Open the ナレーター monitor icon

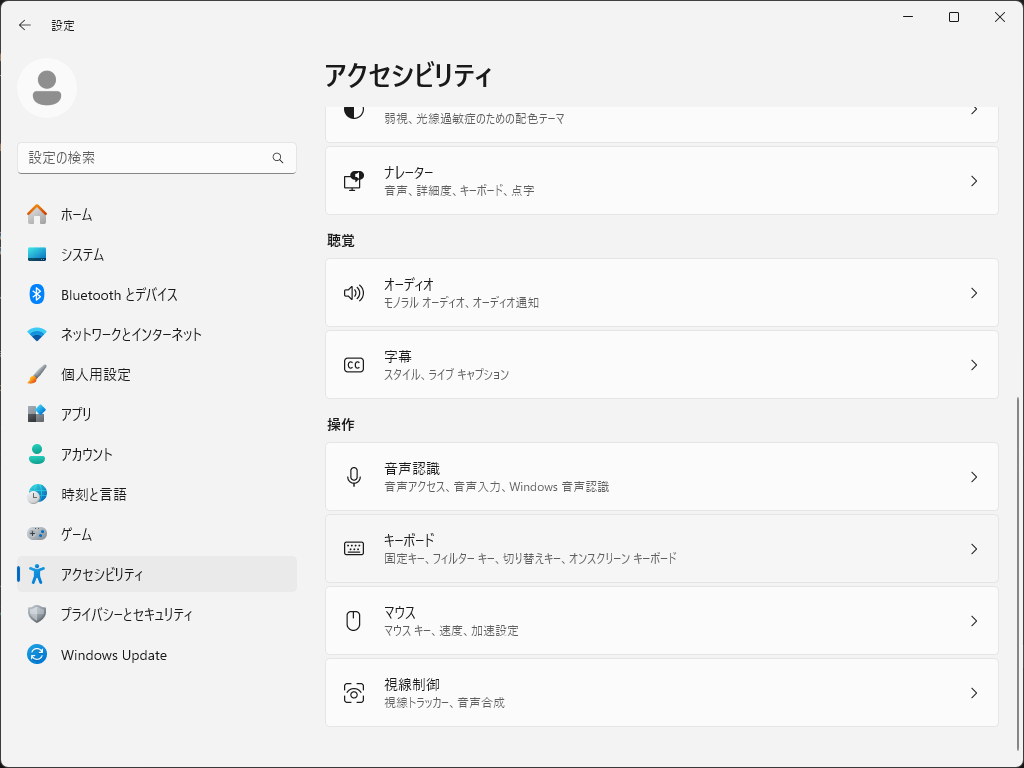point(353,180)
